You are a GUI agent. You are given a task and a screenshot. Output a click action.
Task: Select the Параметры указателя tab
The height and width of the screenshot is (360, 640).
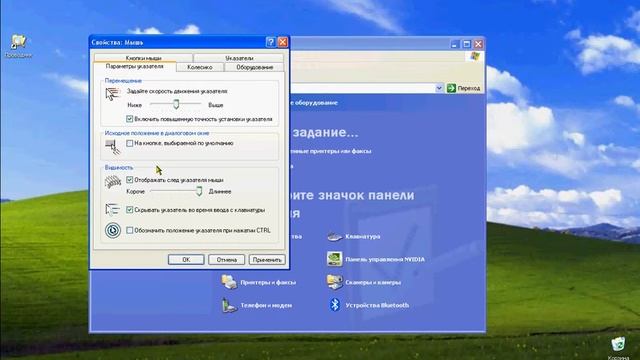pos(134,67)
